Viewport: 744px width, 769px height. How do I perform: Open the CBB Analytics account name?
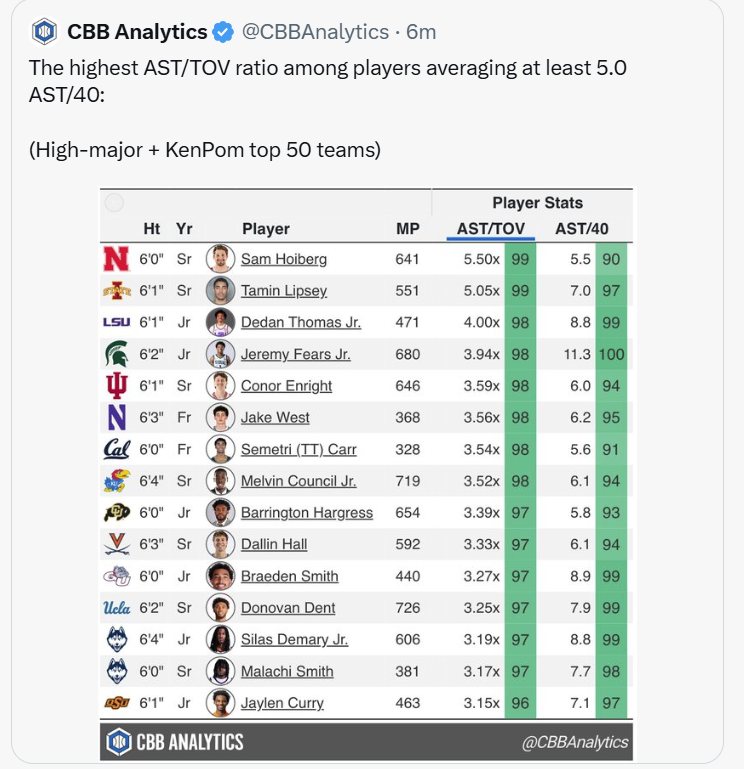[x=138, y=32]
